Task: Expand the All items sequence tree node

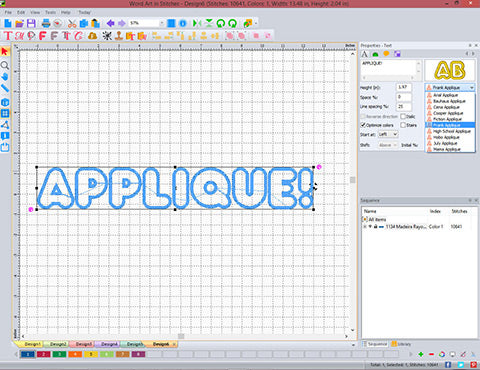Action: coord(365,219)
